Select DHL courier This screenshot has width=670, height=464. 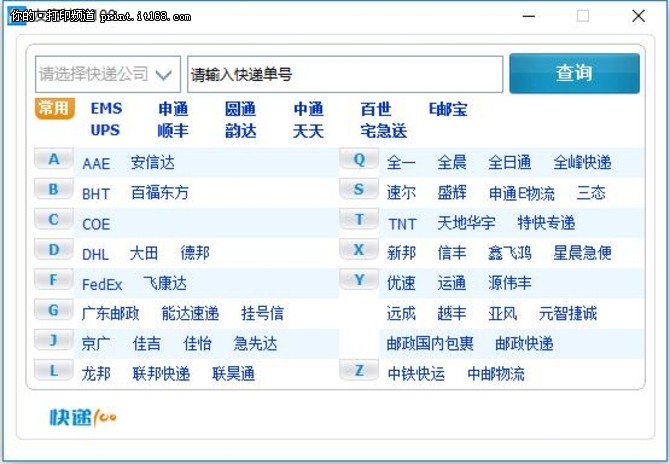point(95,254)
